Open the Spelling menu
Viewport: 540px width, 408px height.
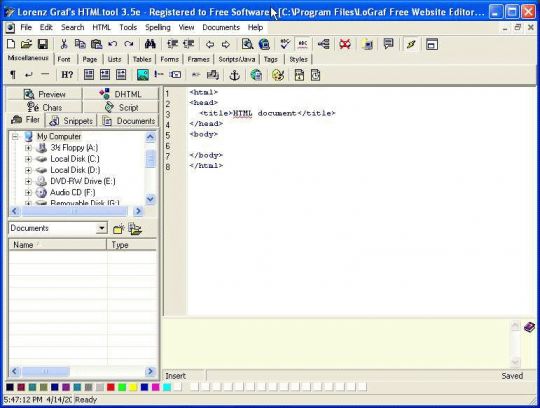[158, 27]
